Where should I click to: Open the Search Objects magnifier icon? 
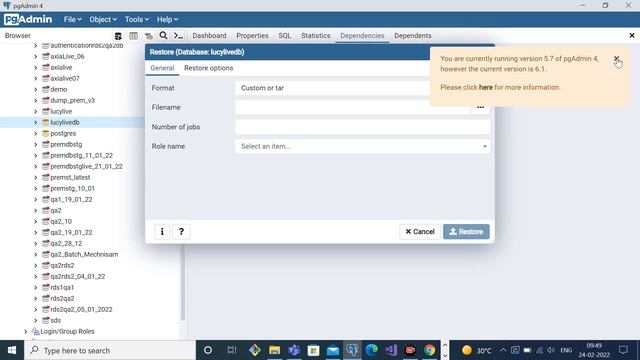click(163, 36)
